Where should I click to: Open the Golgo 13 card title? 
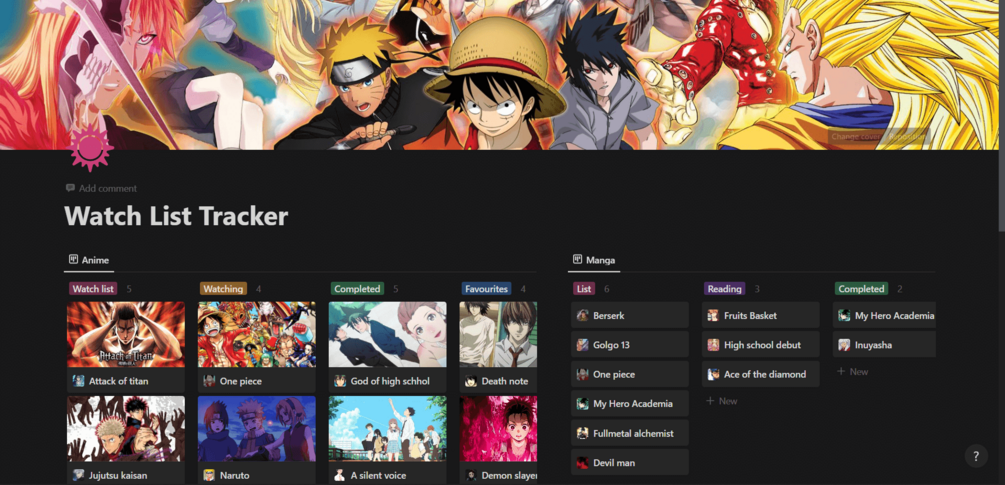point(611,345)
